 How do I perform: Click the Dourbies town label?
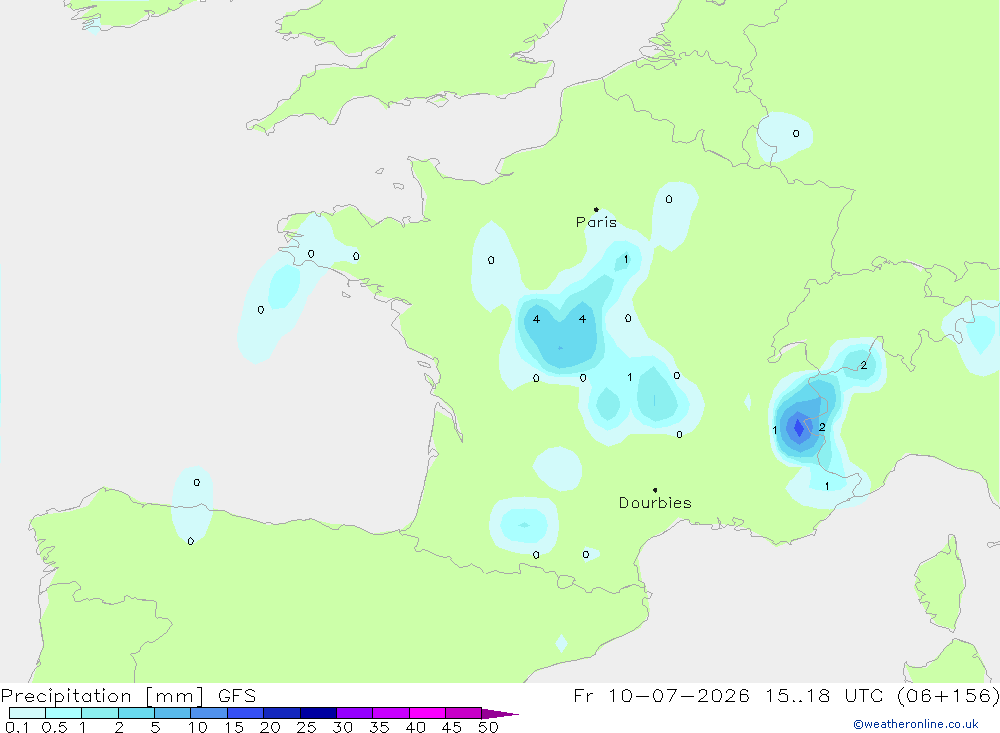pyautogui.click(x=655, y=503)
